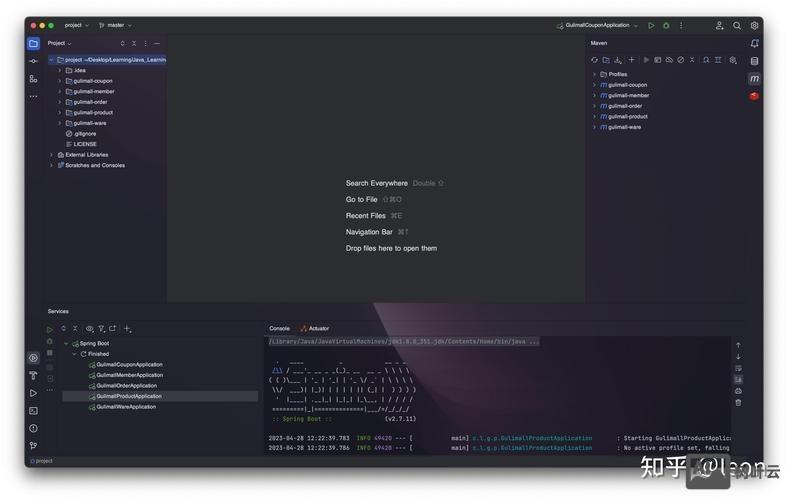Image resolution: width=788 pixels, height=500 pixels.
Task: Run GulimallCouponApplication with the green play button
Action: click(651, 25)
